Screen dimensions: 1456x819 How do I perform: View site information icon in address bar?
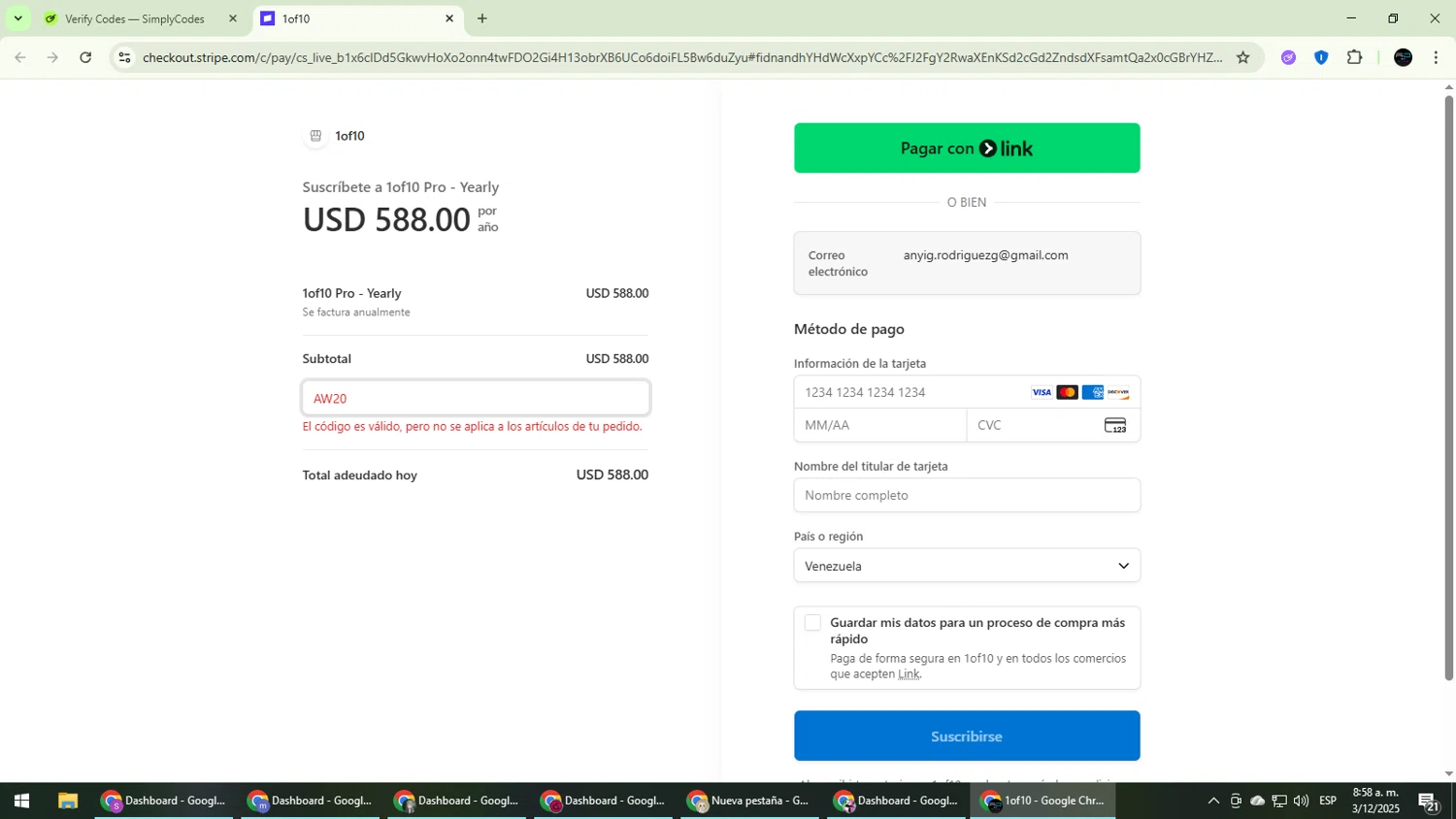(x=124, y=57)
